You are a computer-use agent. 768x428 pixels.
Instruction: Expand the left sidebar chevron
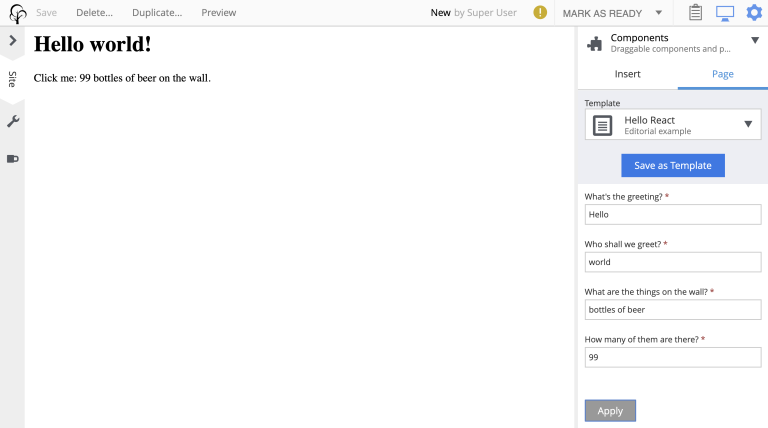tap(13, 41)
